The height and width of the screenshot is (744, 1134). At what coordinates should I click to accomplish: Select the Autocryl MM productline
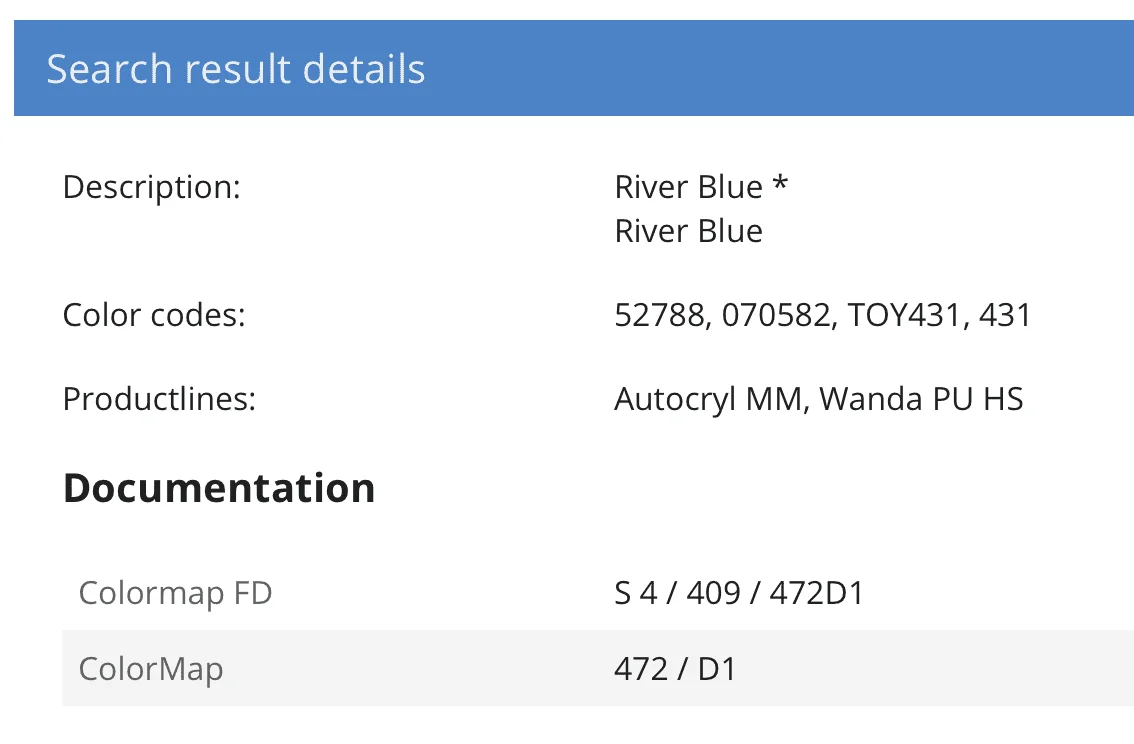pos(710,399)
